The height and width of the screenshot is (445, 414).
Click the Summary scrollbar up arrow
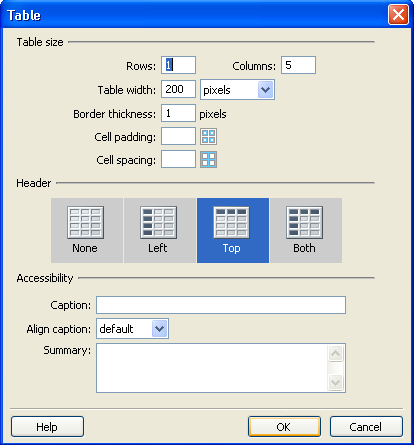click(x=336, y=353)
